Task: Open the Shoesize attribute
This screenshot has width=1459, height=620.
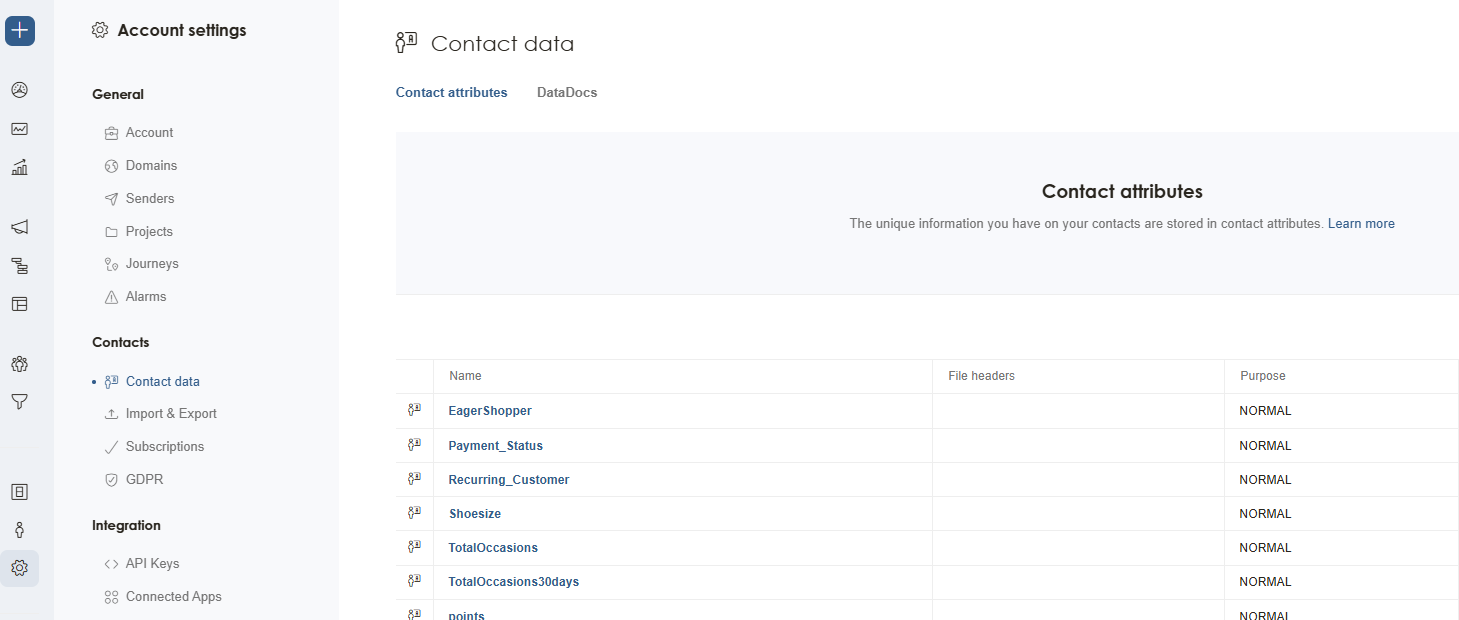Action: [x=474, y=513]
